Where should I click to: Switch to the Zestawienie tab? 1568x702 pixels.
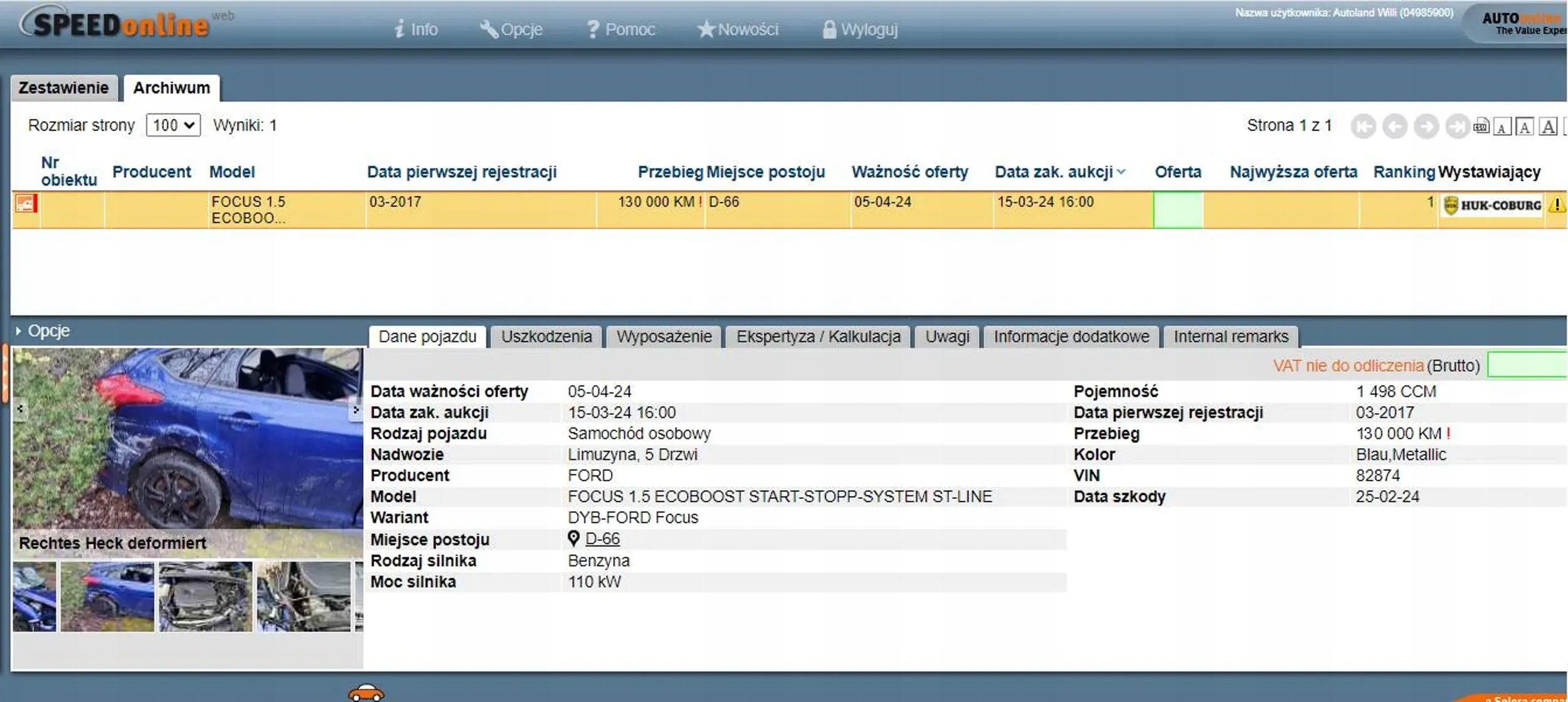[x=63, y=88]
